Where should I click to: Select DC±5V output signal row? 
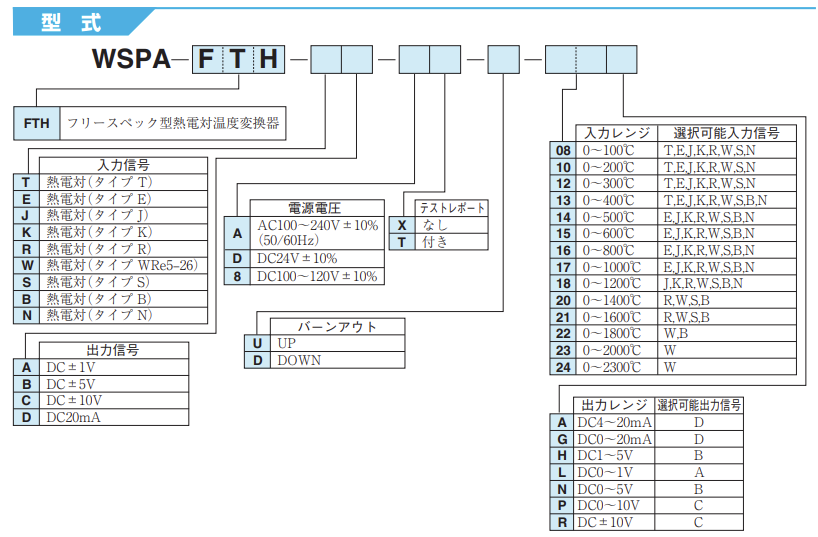[x=101, y=384]
